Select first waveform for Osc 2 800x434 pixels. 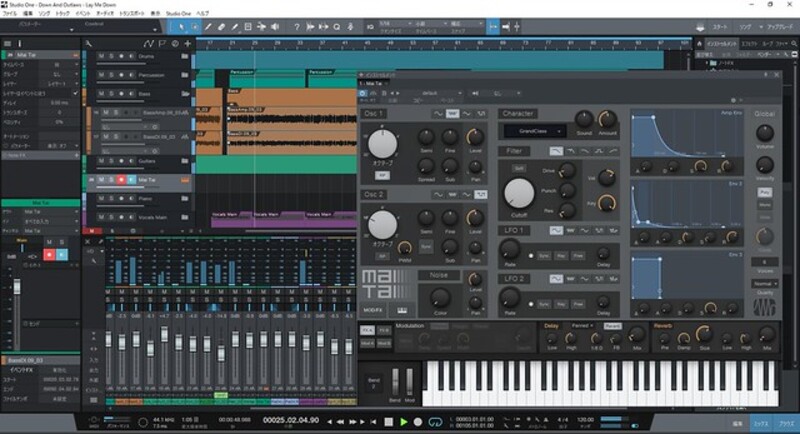pos(438,194)
